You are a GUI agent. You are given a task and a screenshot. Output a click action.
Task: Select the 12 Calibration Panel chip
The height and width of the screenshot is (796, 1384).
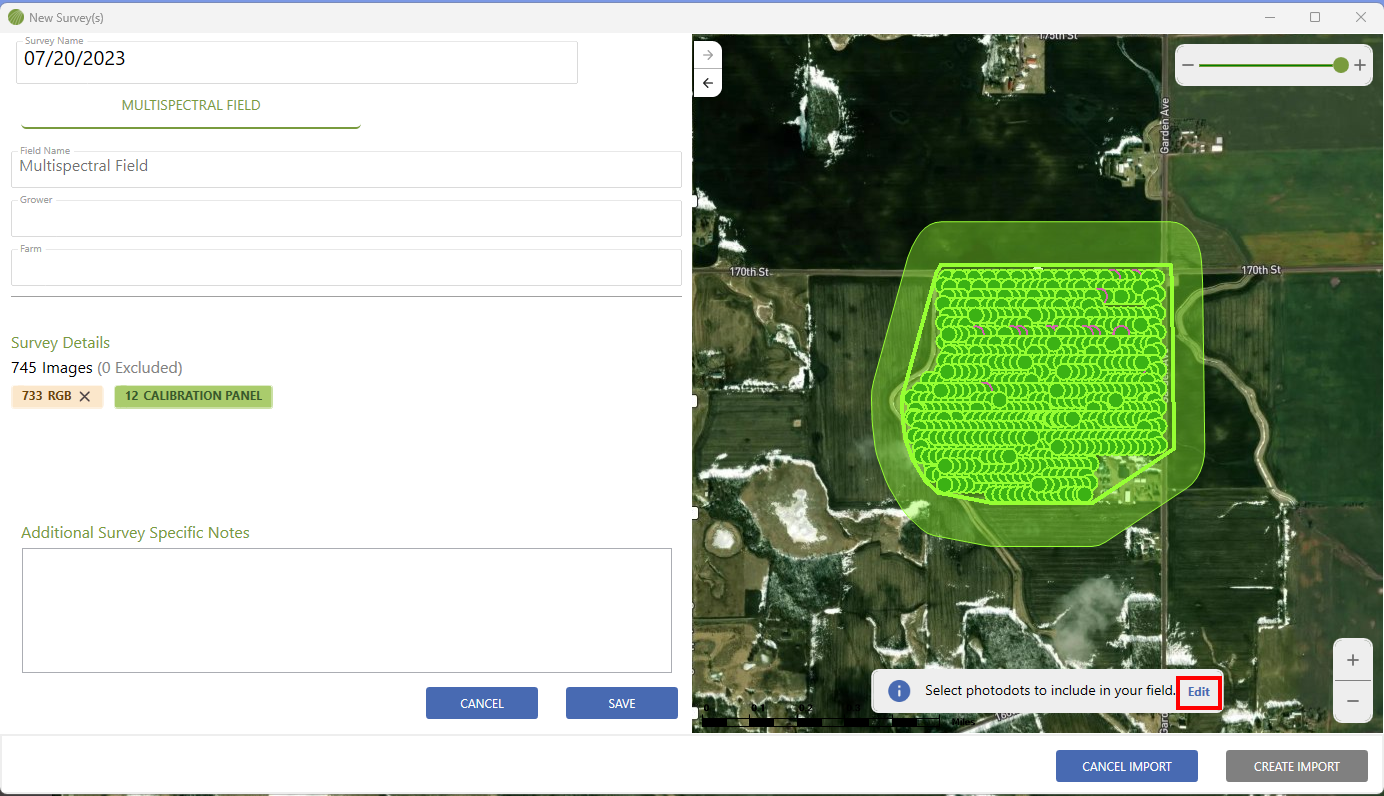pos(193,396)
